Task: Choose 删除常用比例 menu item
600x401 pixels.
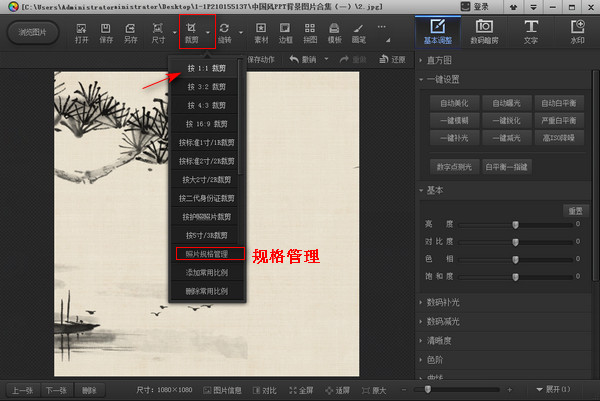Action: tap(206, 291)
